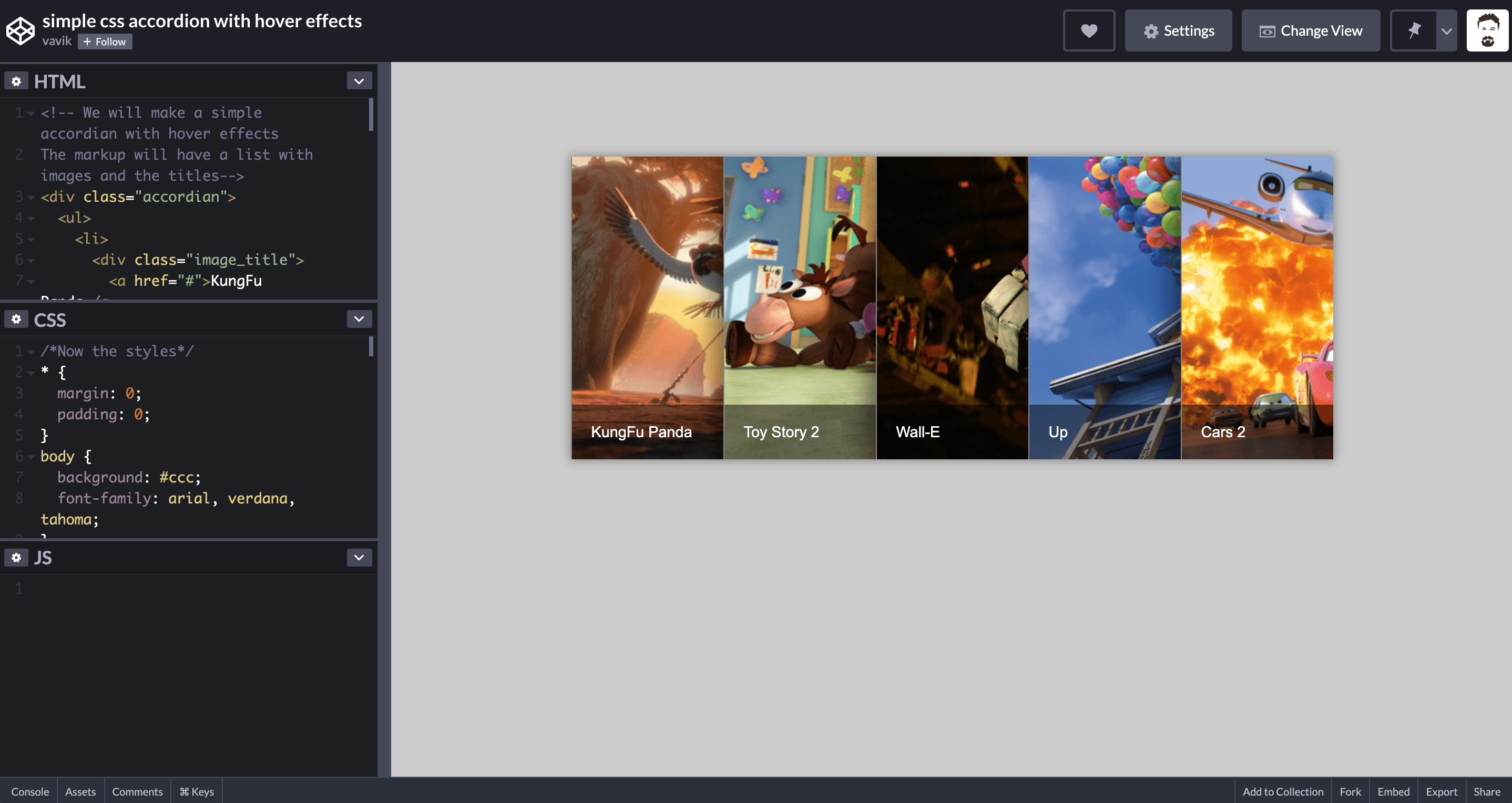Open the Up title link
1512x803 pixels.
click(1058, 433)
